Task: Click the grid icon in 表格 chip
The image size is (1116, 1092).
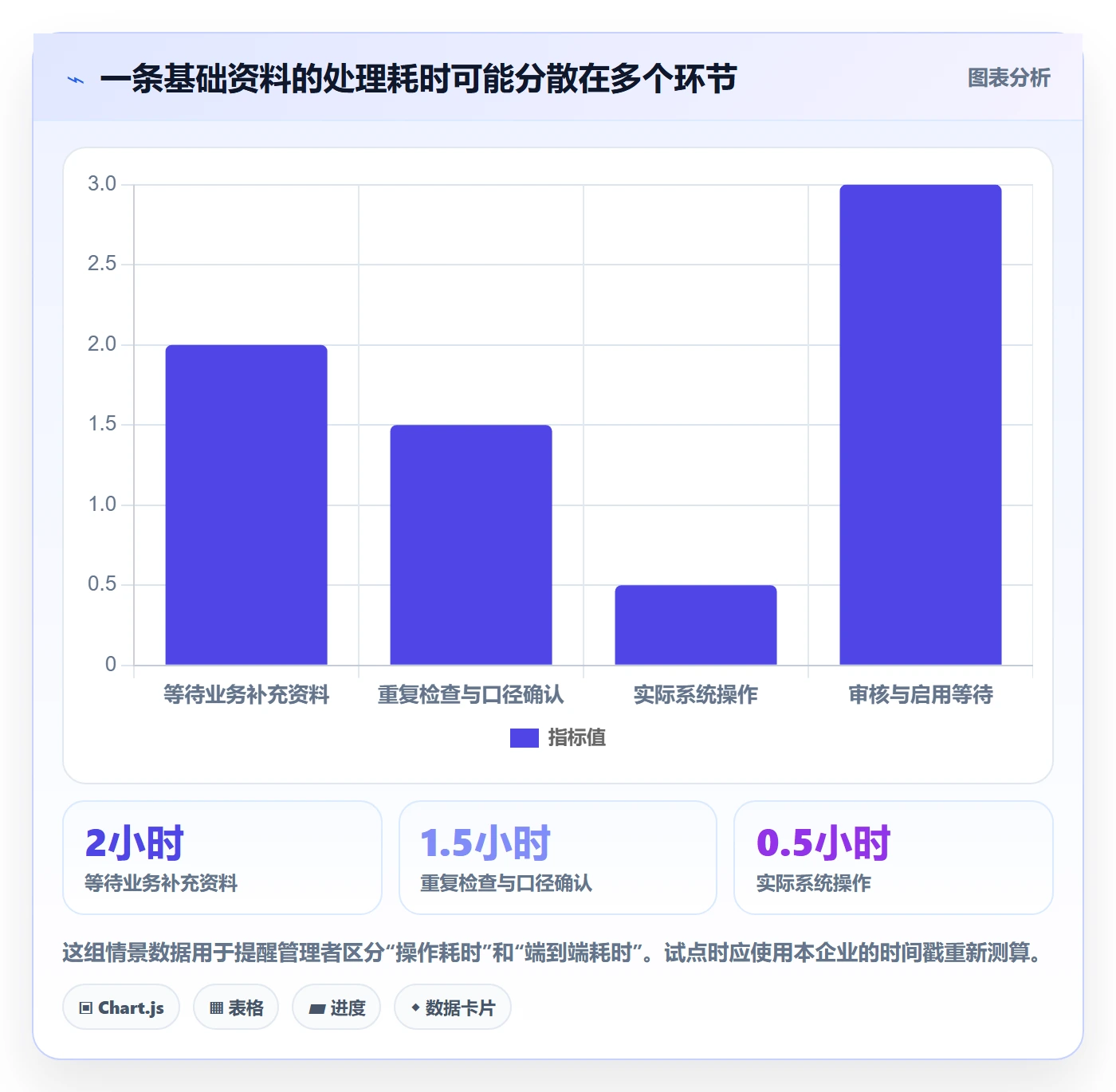Action: [x=216, y=1008]
